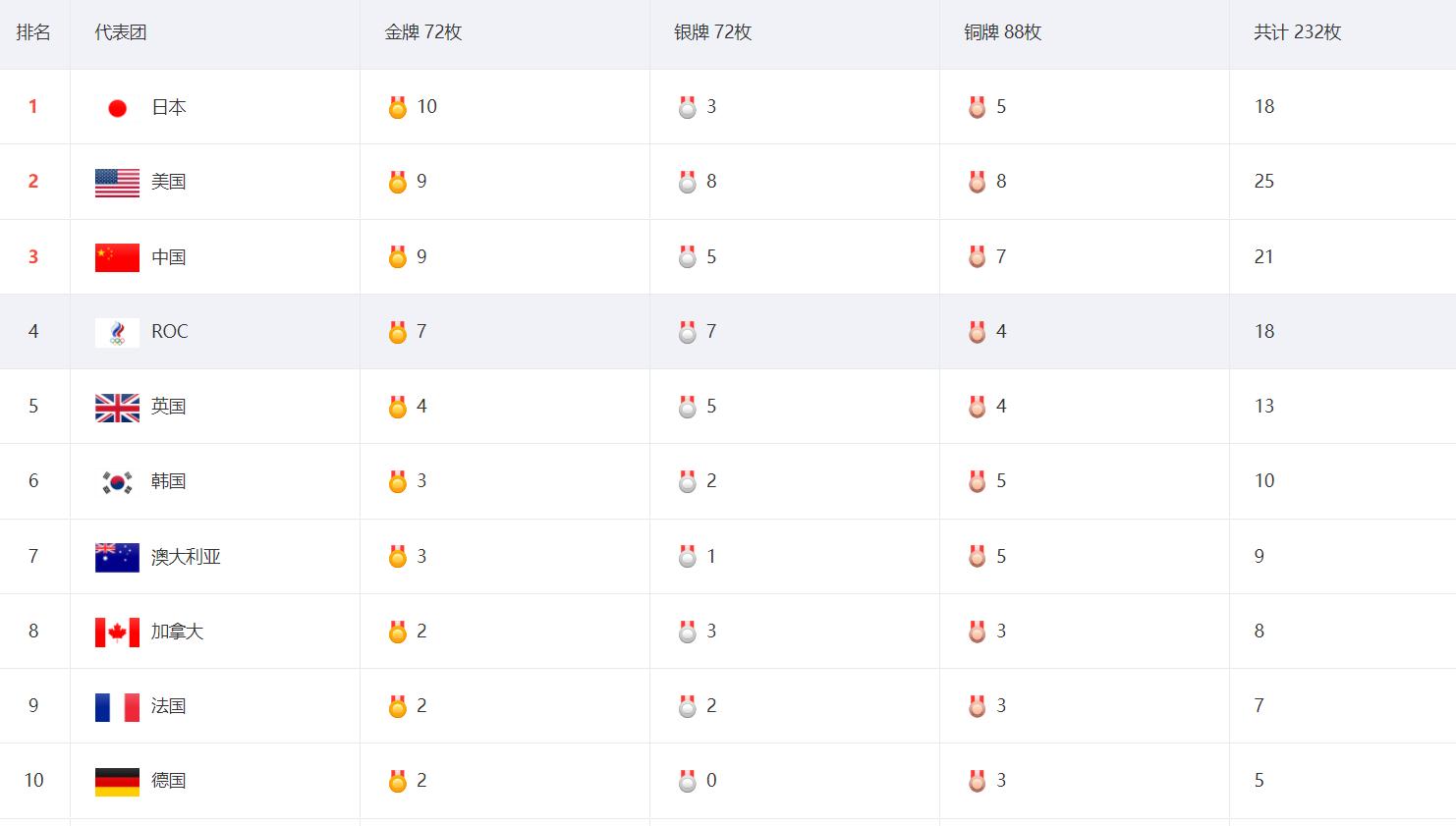Click the red rank number 2

[x=33, y=182]
